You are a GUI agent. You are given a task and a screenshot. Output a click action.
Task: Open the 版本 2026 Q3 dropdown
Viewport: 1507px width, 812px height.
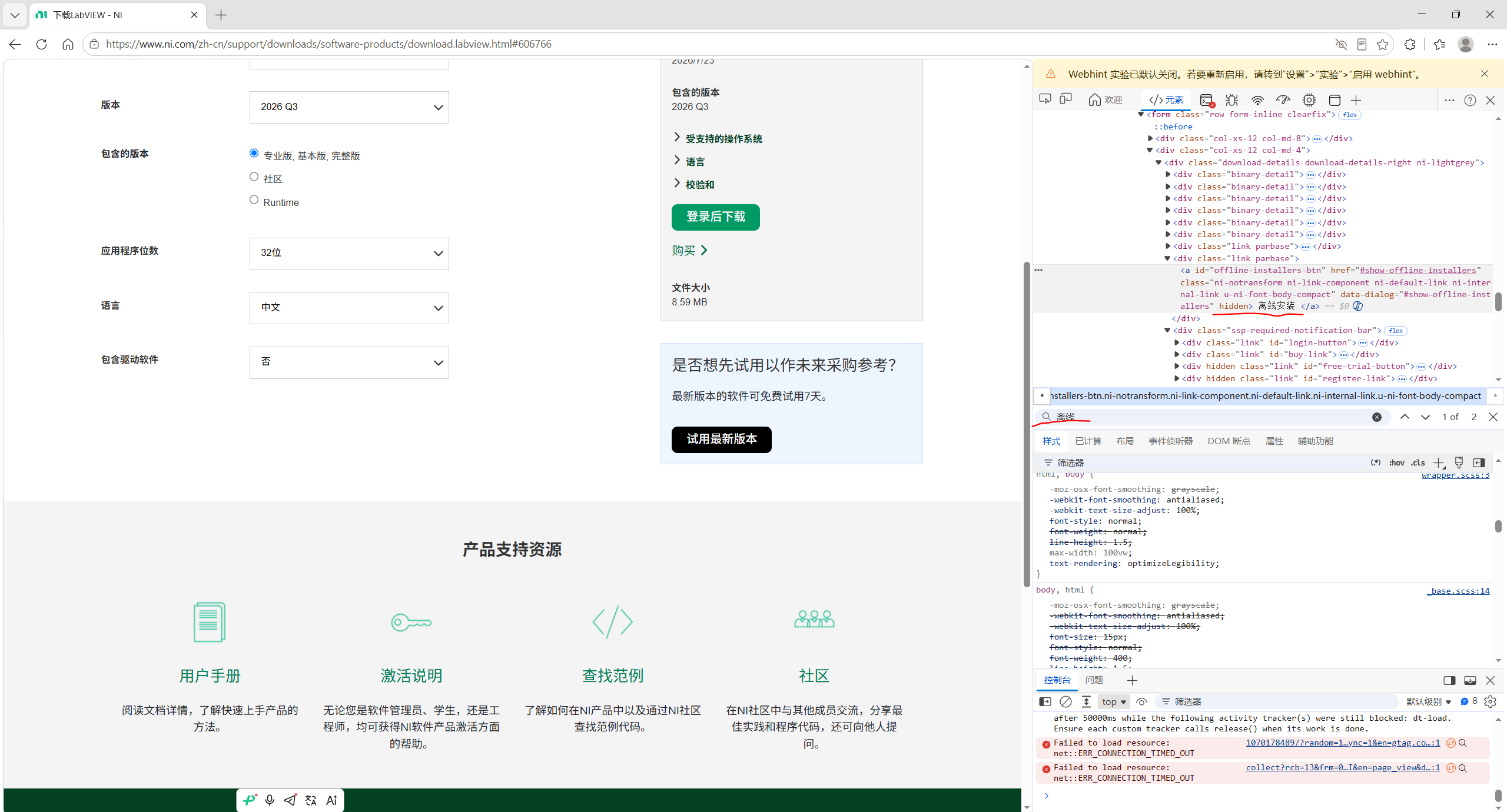[349, 107]
